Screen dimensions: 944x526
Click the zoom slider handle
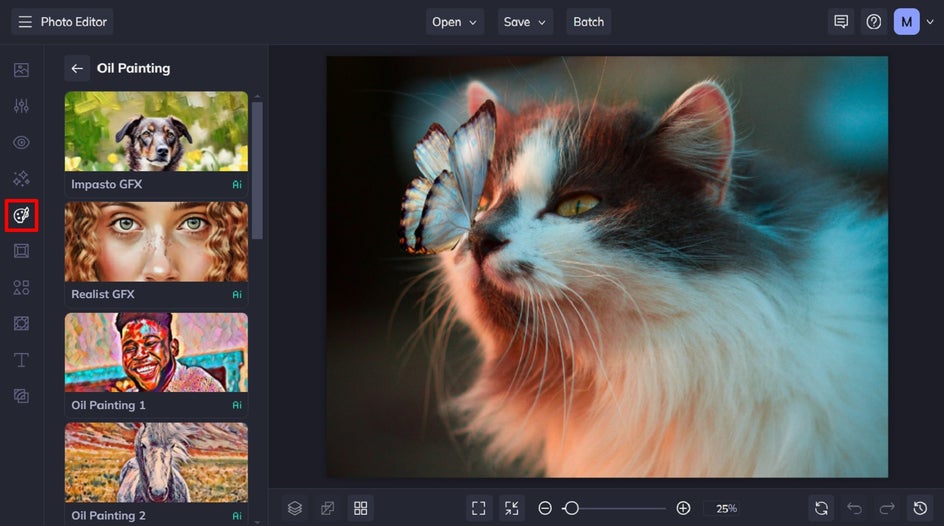pos(571,509)
